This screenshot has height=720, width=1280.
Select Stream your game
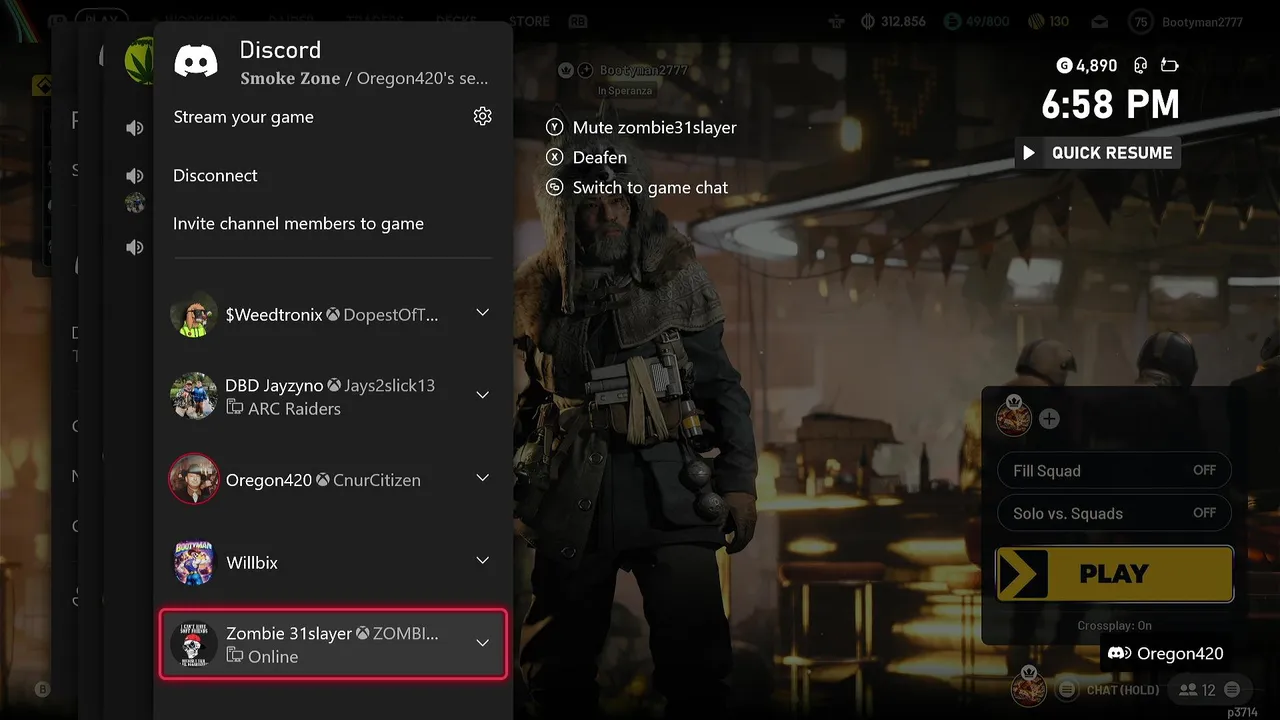click(244, 117)
